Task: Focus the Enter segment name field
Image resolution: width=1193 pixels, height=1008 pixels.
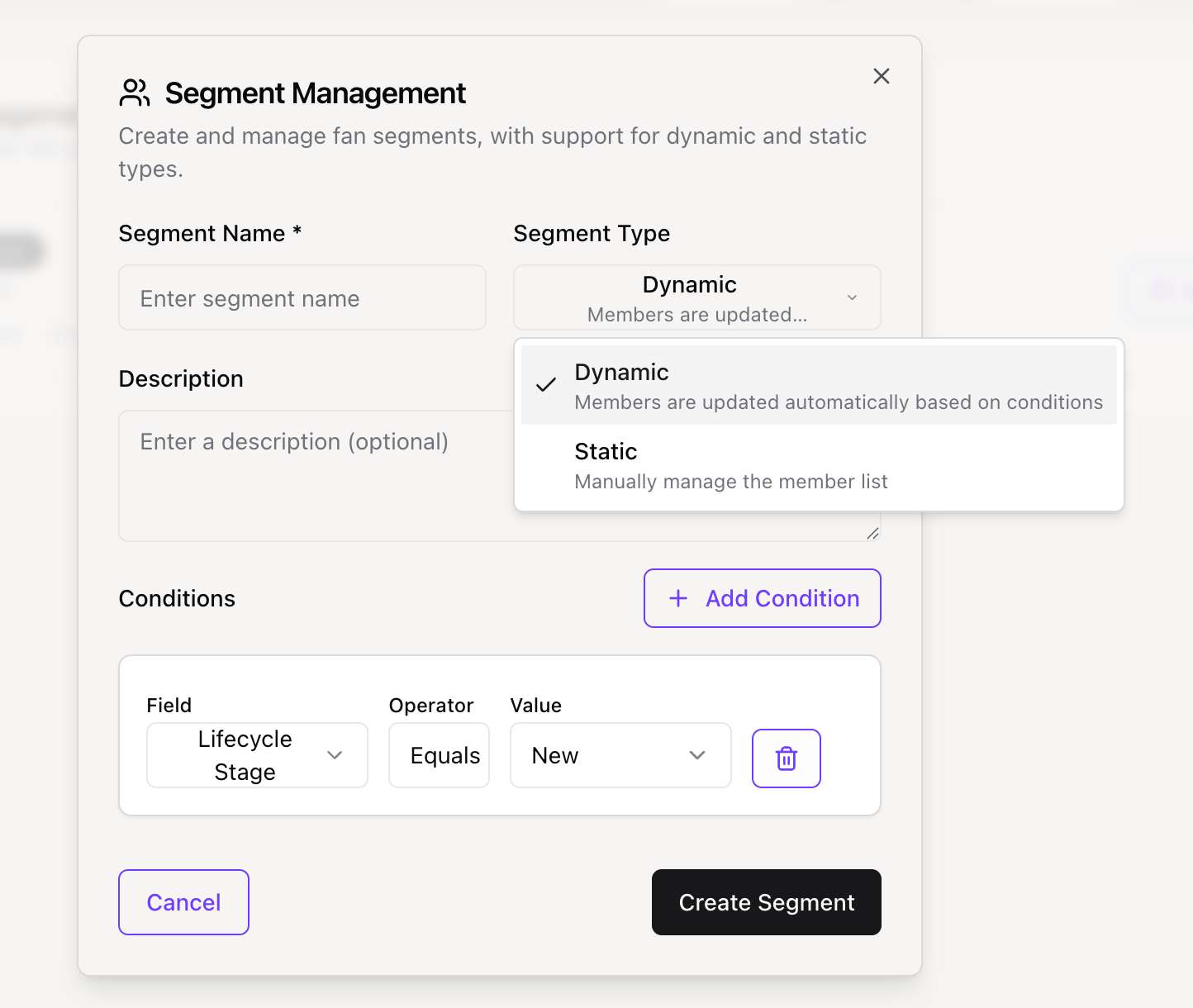Action: coord(302,297)
